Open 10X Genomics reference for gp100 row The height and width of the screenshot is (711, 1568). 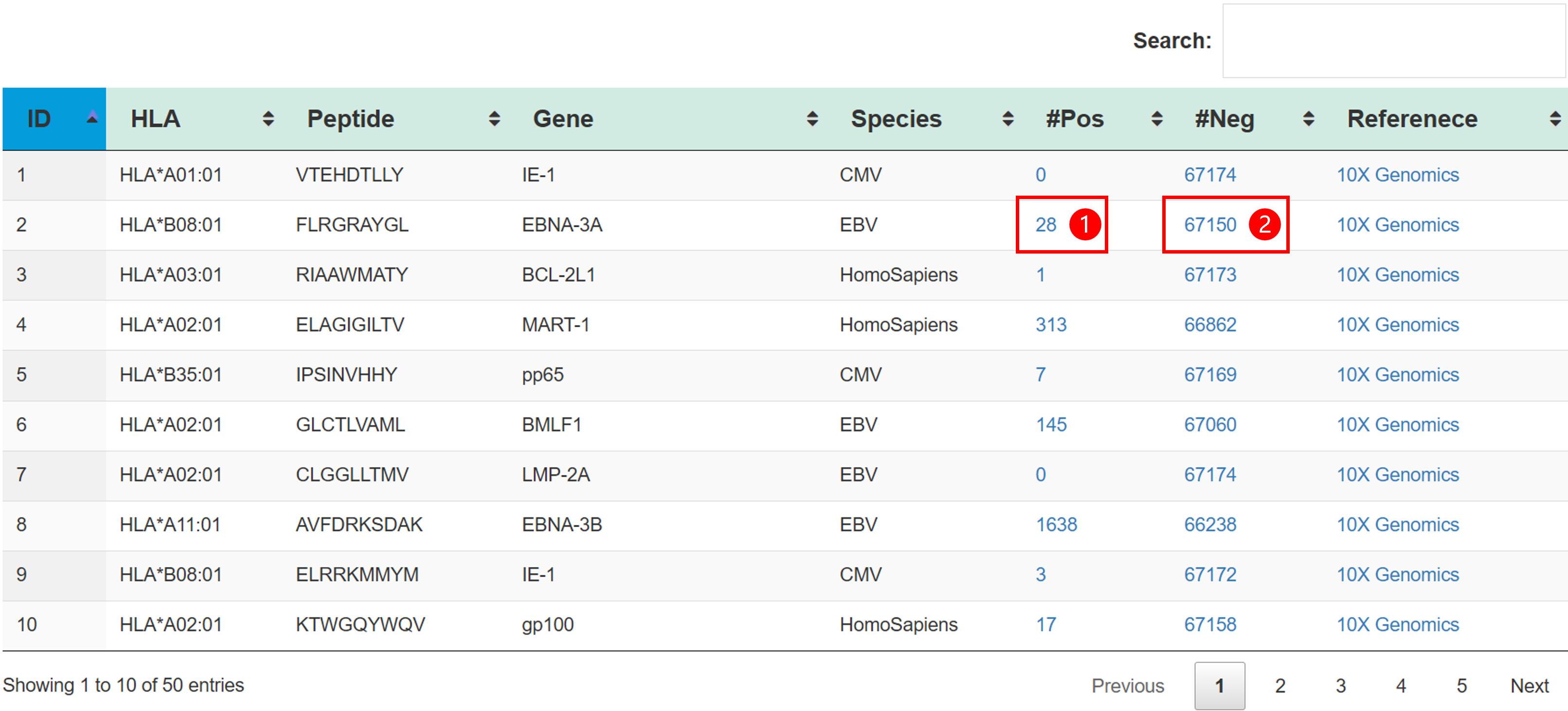coord(1398,624)
